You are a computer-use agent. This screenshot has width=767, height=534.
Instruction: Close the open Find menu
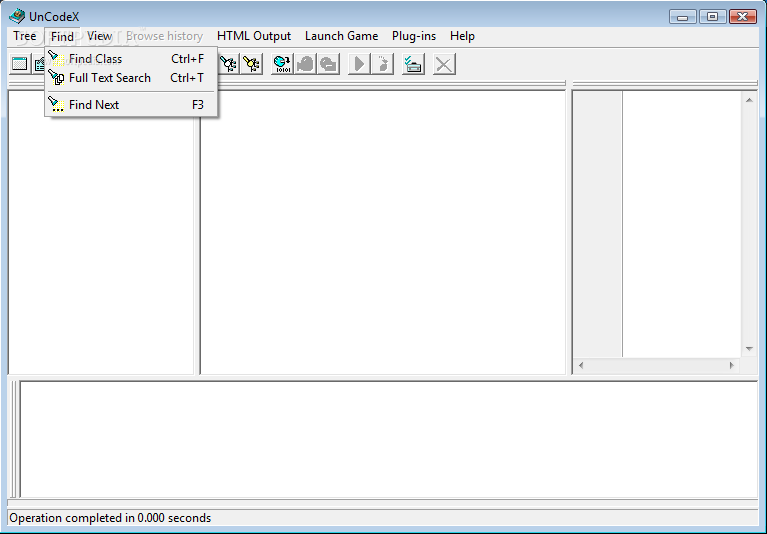[62, 36]
